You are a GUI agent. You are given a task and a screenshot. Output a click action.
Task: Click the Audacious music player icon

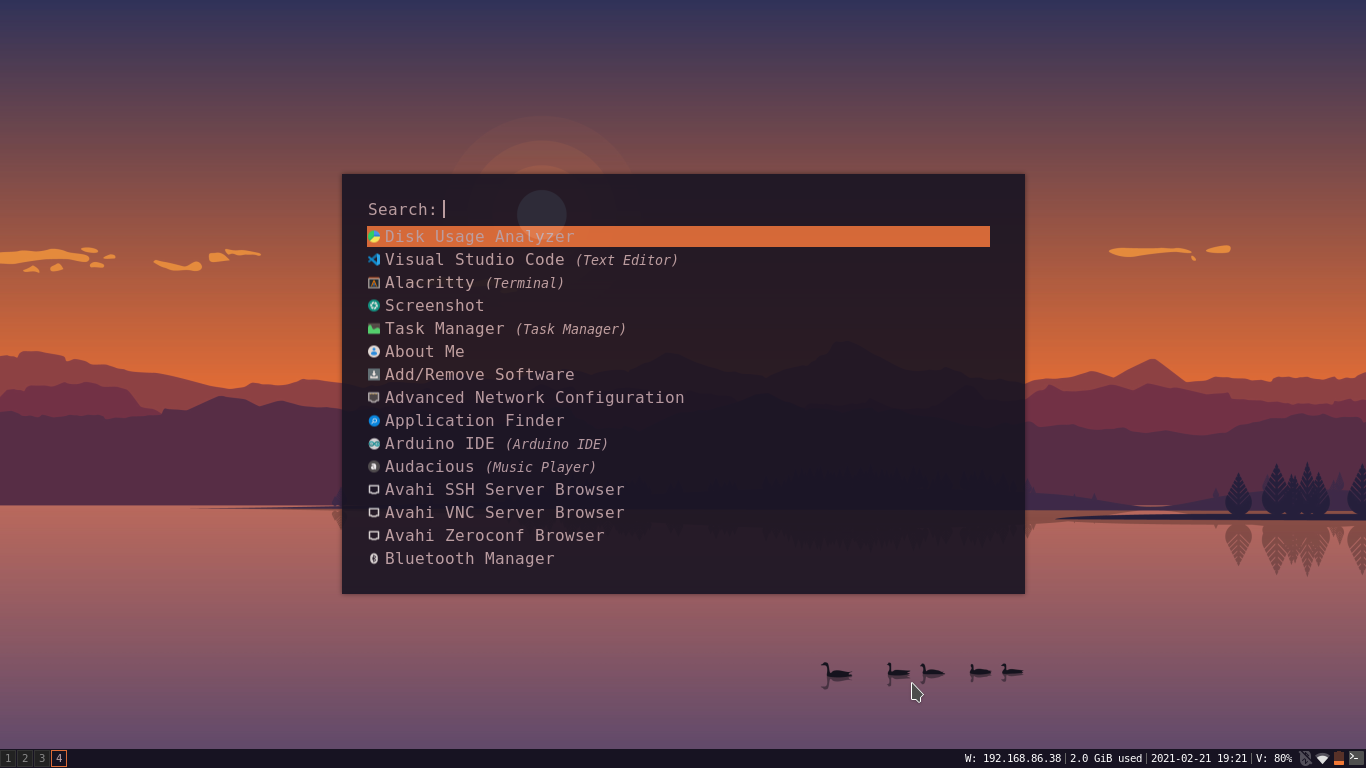pos(374,467)
